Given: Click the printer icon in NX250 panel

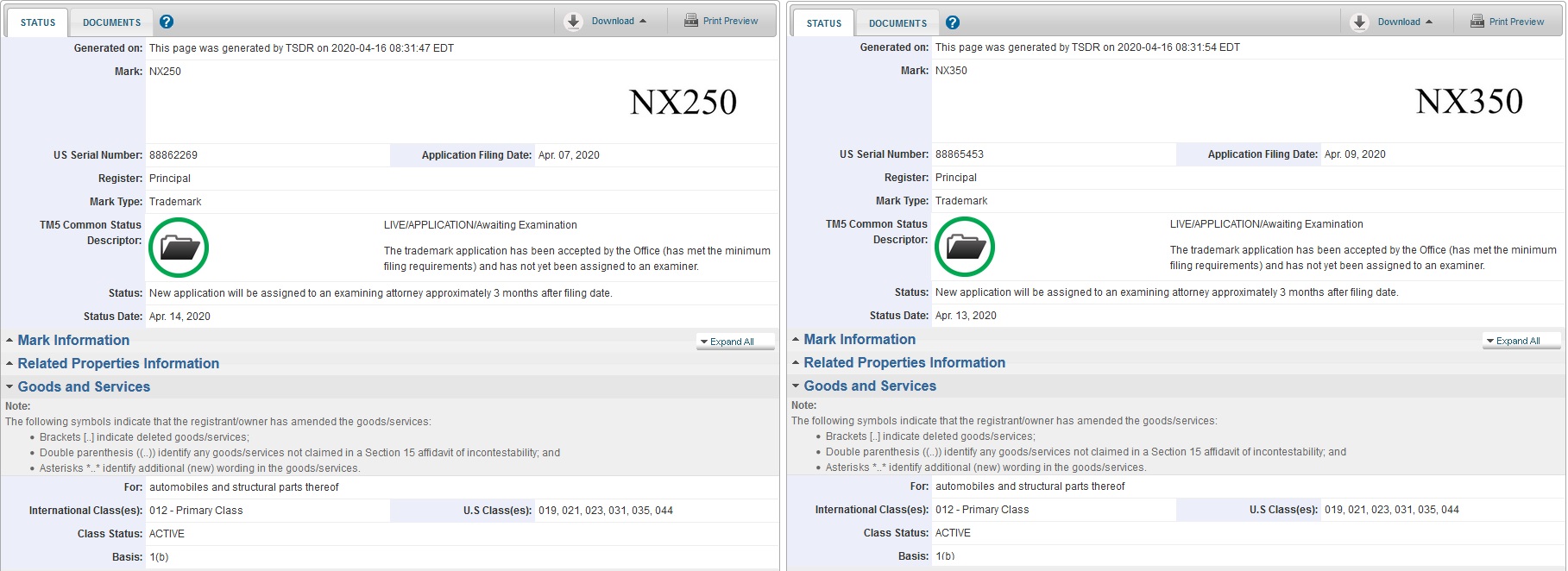Looking at the screenshot, I should (691, 21).
